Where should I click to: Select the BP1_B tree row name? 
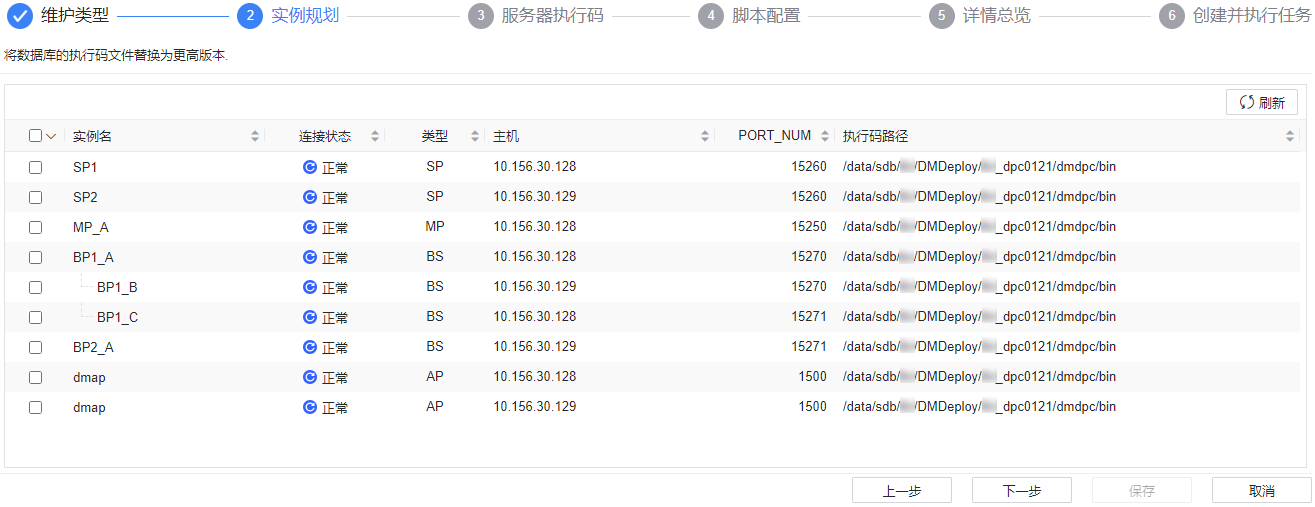117,287
